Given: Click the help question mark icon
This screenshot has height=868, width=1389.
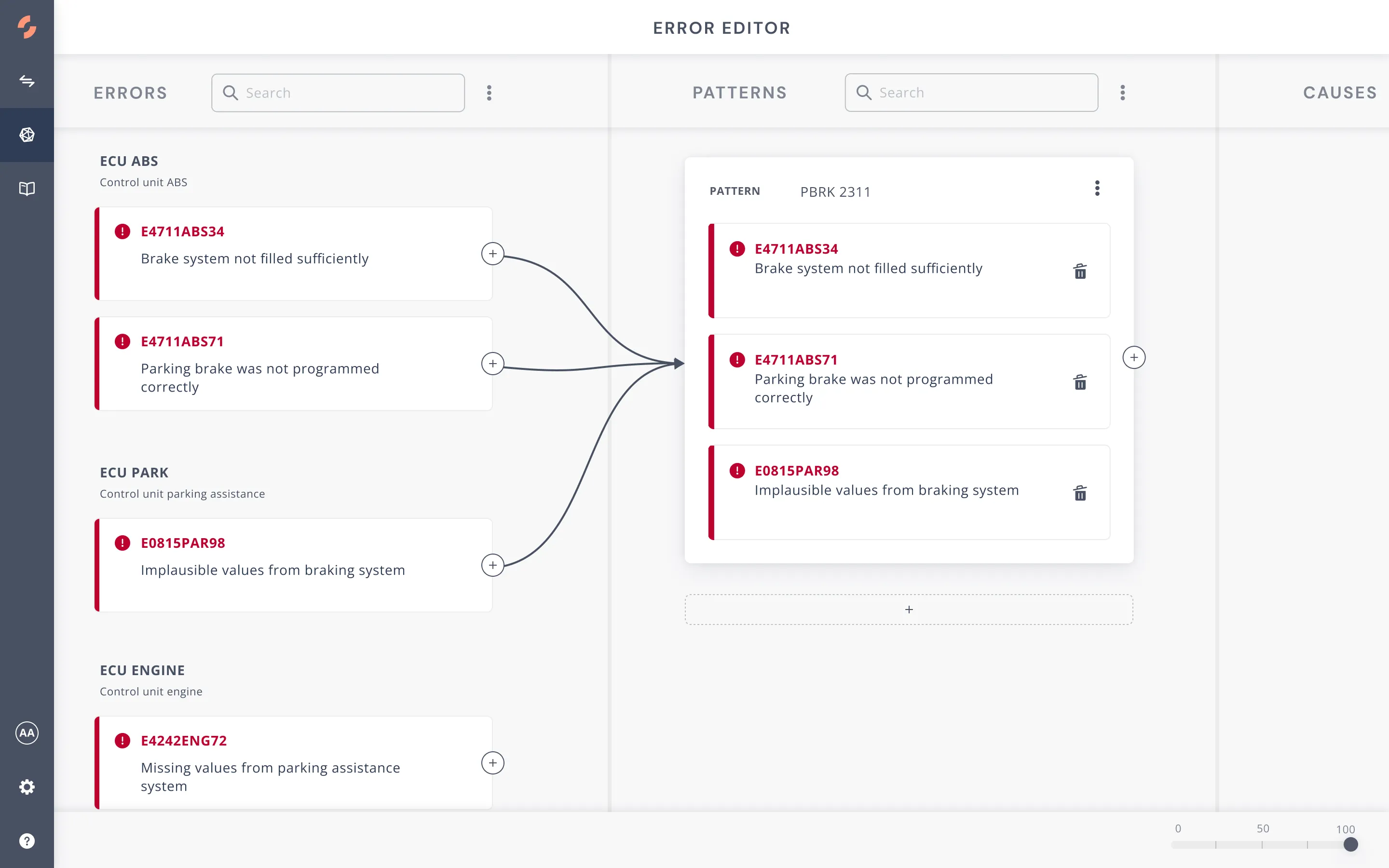Looking at the screenshot, I should pos(27,841).
